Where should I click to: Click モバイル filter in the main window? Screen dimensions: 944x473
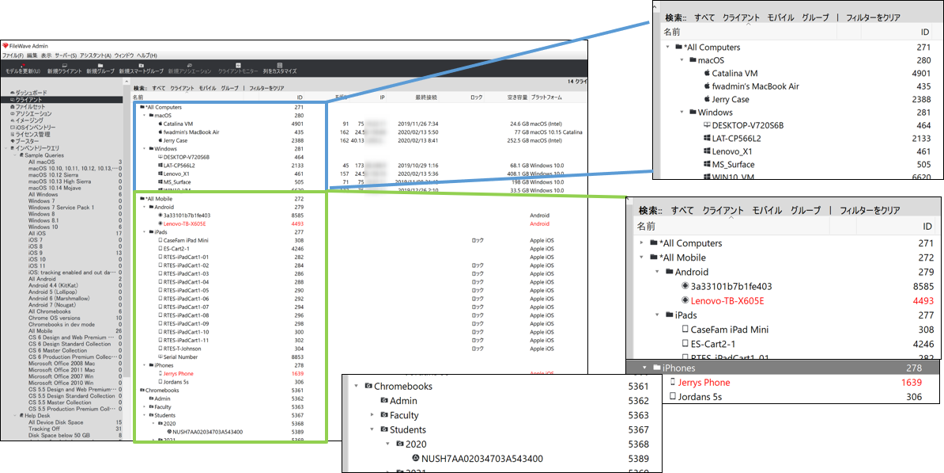(x=208, y=88)
